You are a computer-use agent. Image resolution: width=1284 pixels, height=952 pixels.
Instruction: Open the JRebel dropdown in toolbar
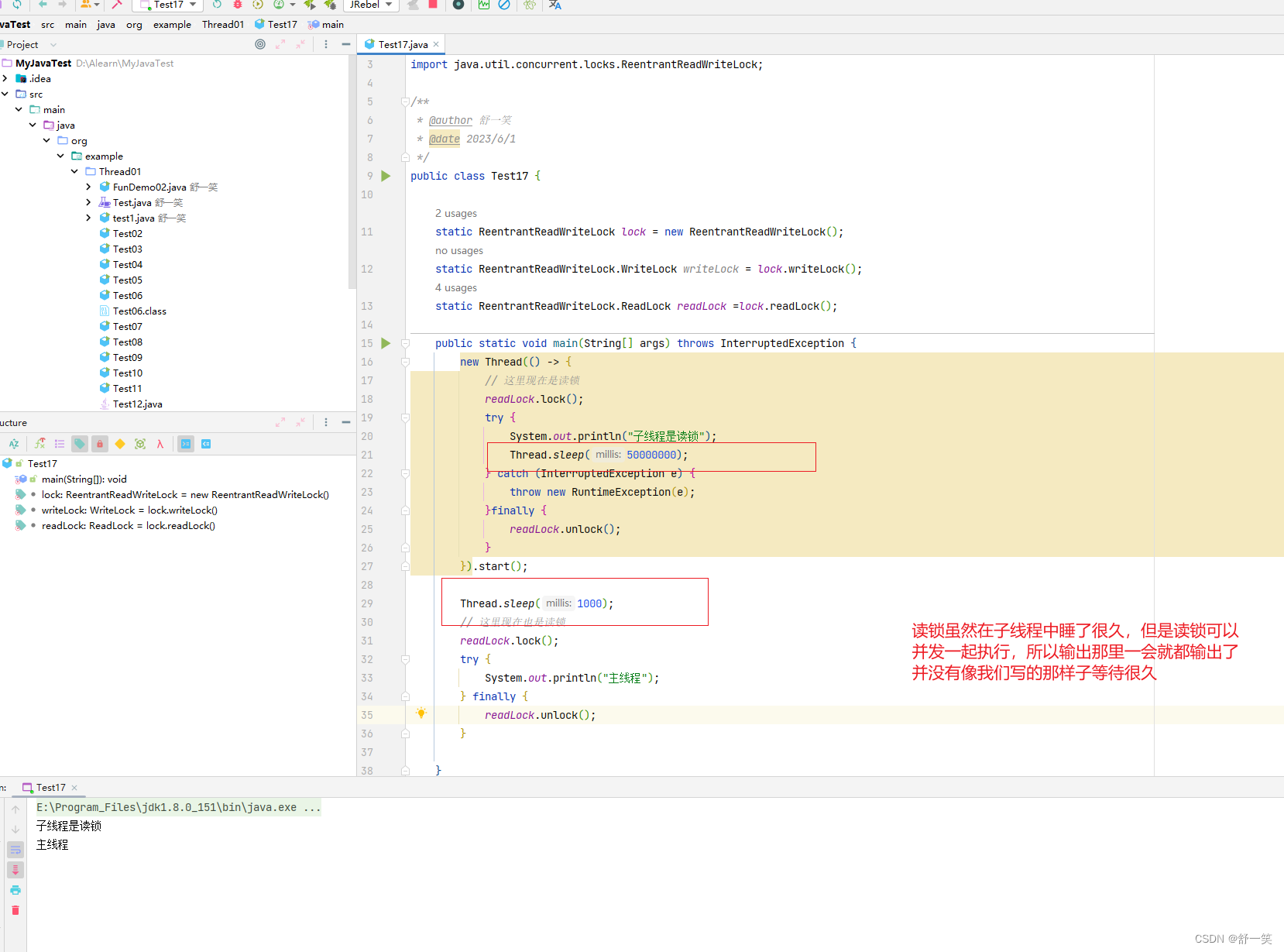[370, 5]
